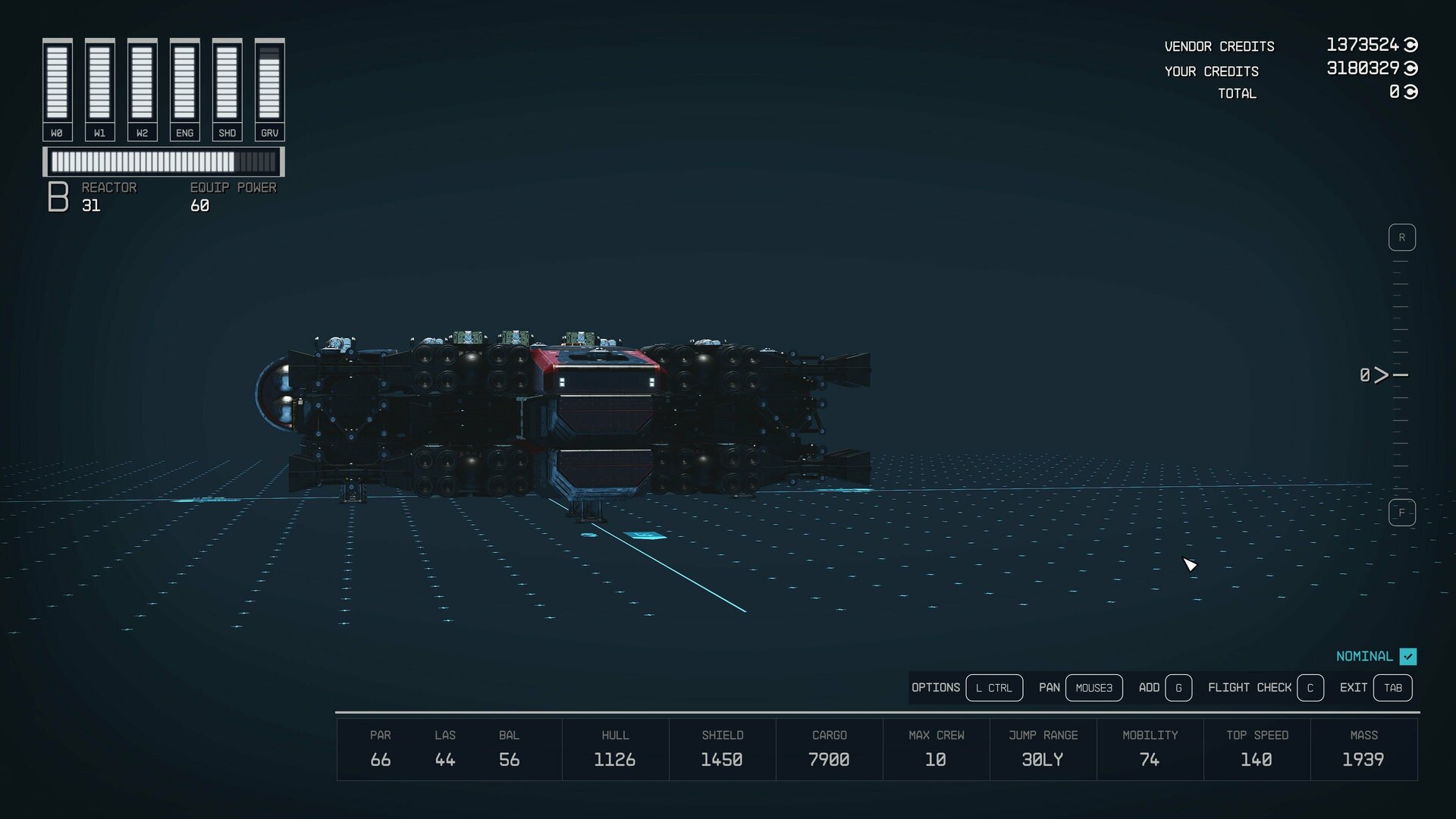Run FLIGHT CHECK with C button
The width and height of the screenshot is (1456, 819).
tap(1310, 688)
